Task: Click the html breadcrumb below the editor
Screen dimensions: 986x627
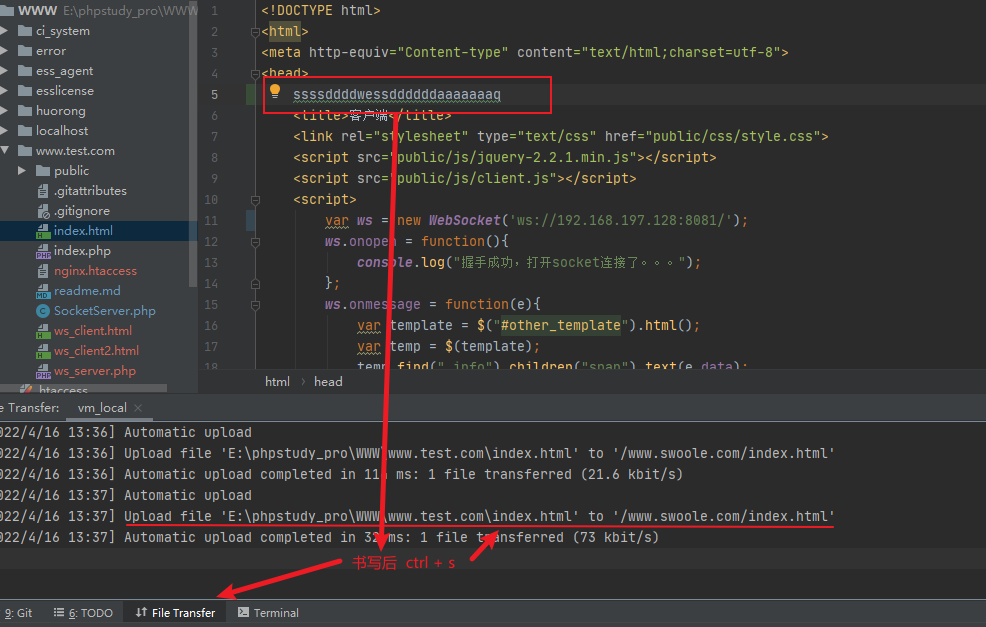Action: click(277, 381)
